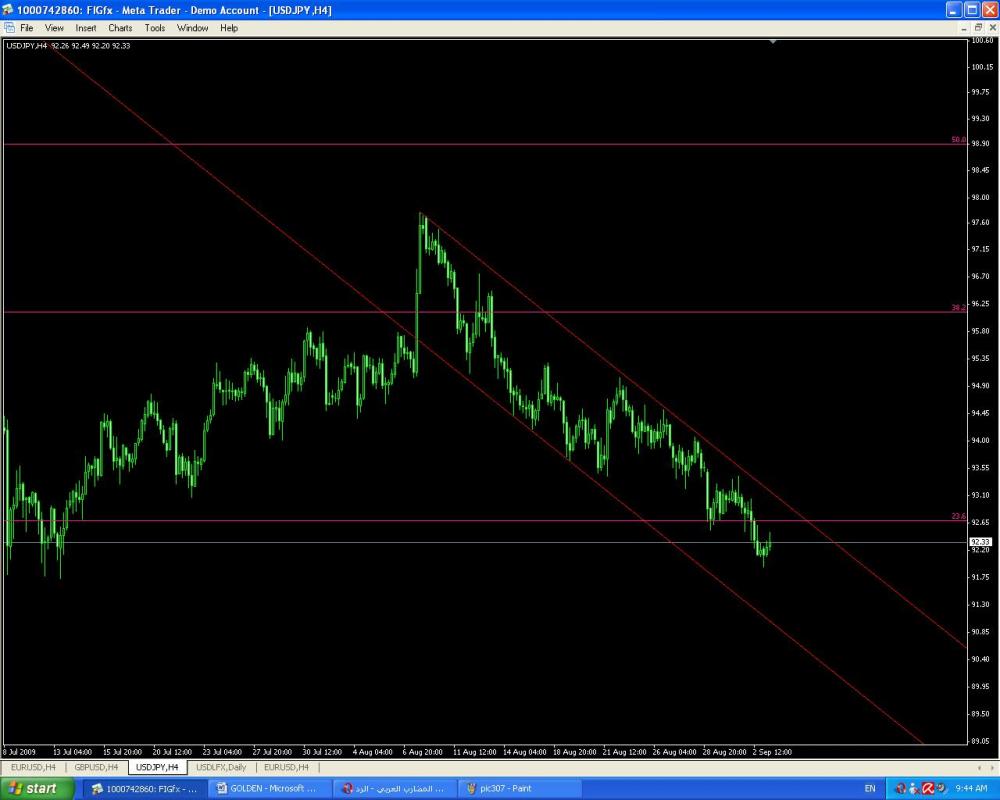This screenshot has width=1000, height=800.
Task: Click the chart tabs scroll-right arrow
Action: click(990, 767)
